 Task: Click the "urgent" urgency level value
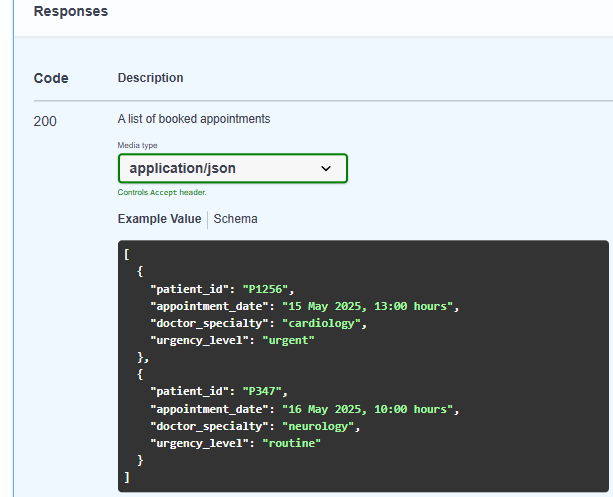pos(288,340)
